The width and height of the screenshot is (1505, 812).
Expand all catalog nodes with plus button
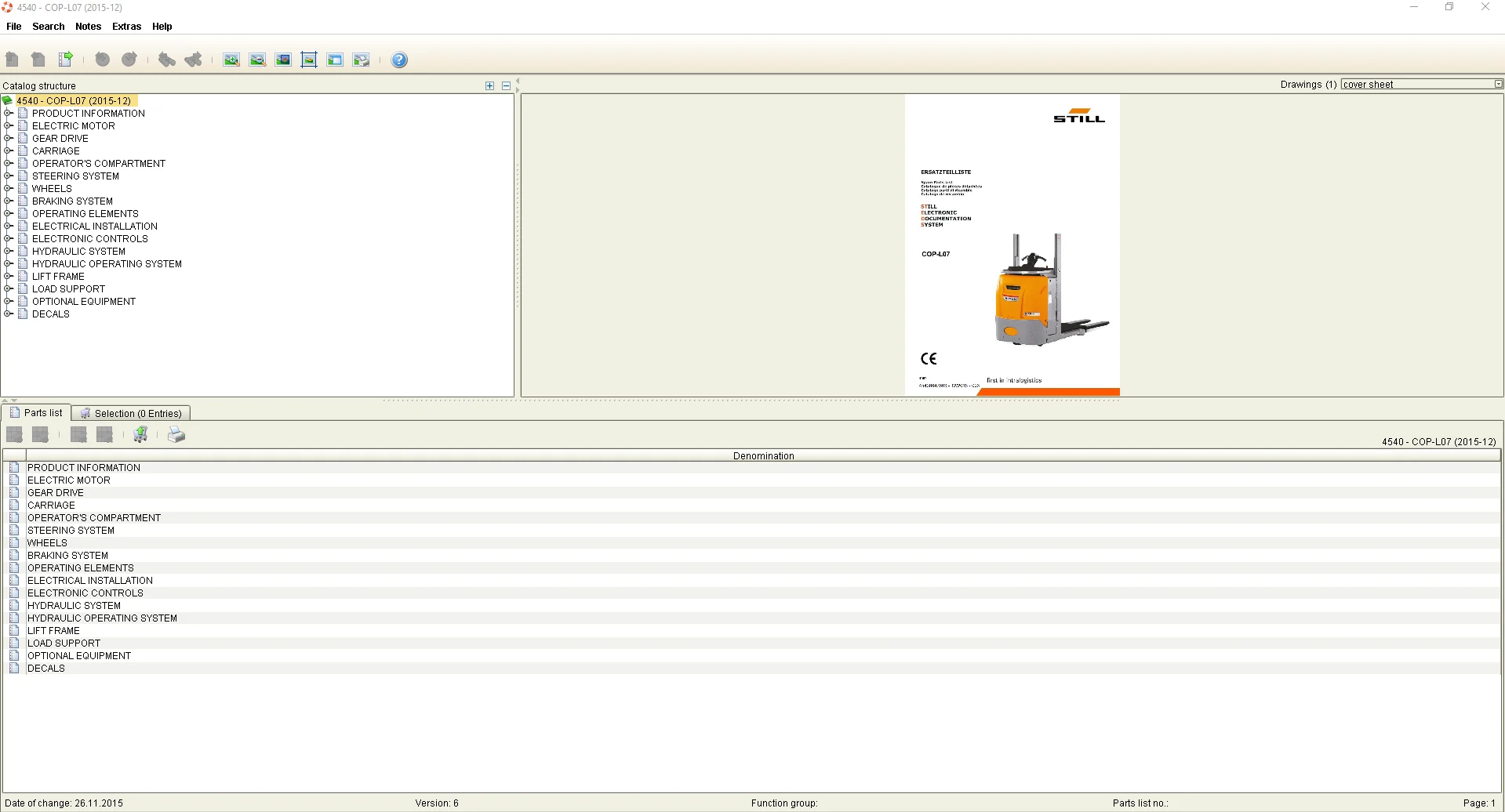click(490, 85)
